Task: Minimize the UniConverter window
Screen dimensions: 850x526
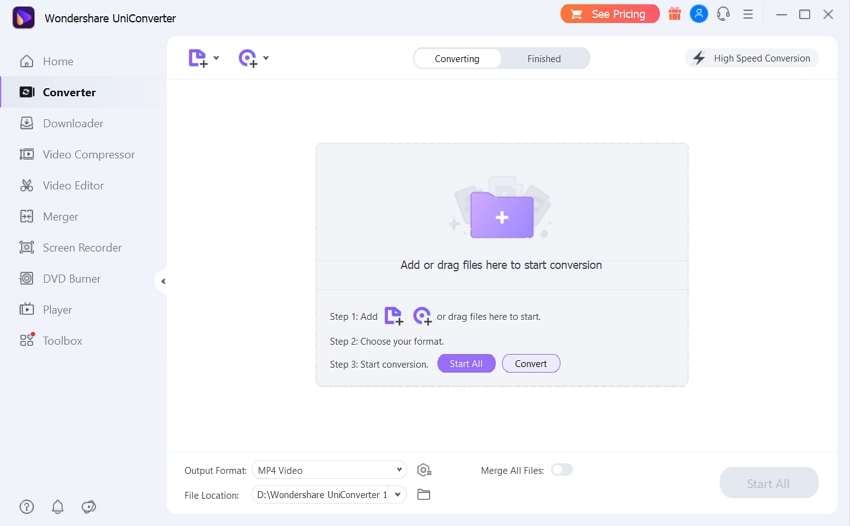Action: (x=781, y=15)
